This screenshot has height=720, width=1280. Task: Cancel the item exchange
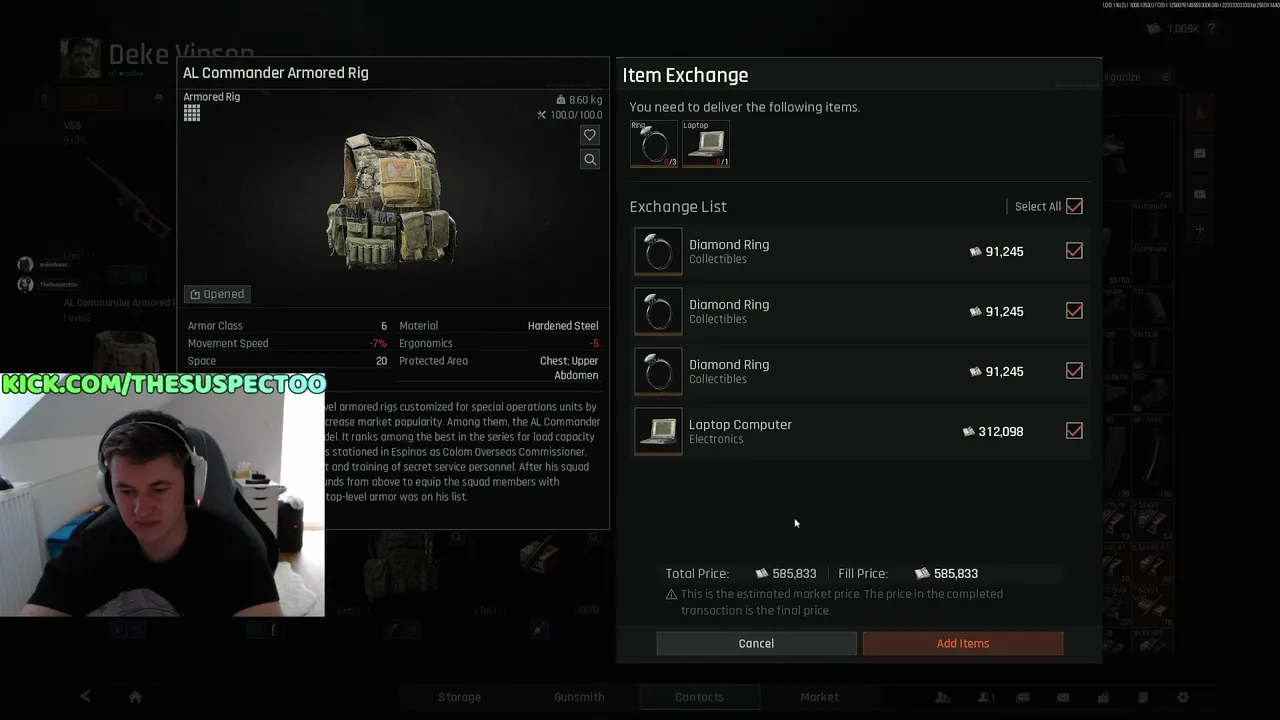[756, 643]
